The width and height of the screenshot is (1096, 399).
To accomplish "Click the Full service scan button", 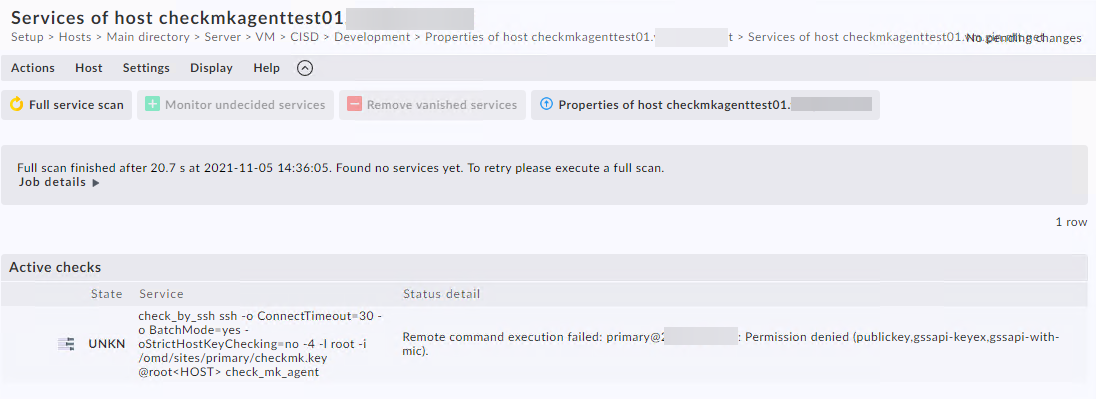I will (x=66, y=105).
